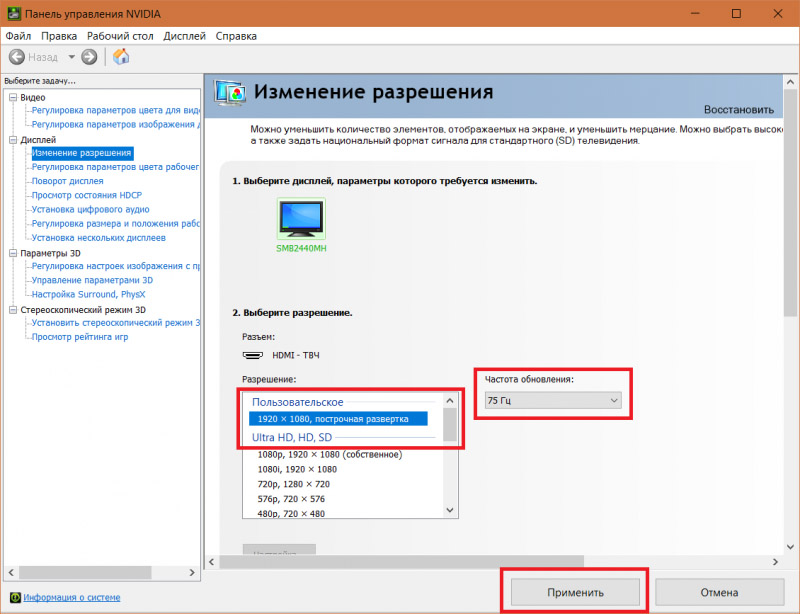Screen dimensions: 800x614
Task: Click the Изменение разрешения header icon
Action: pos(230,93)
